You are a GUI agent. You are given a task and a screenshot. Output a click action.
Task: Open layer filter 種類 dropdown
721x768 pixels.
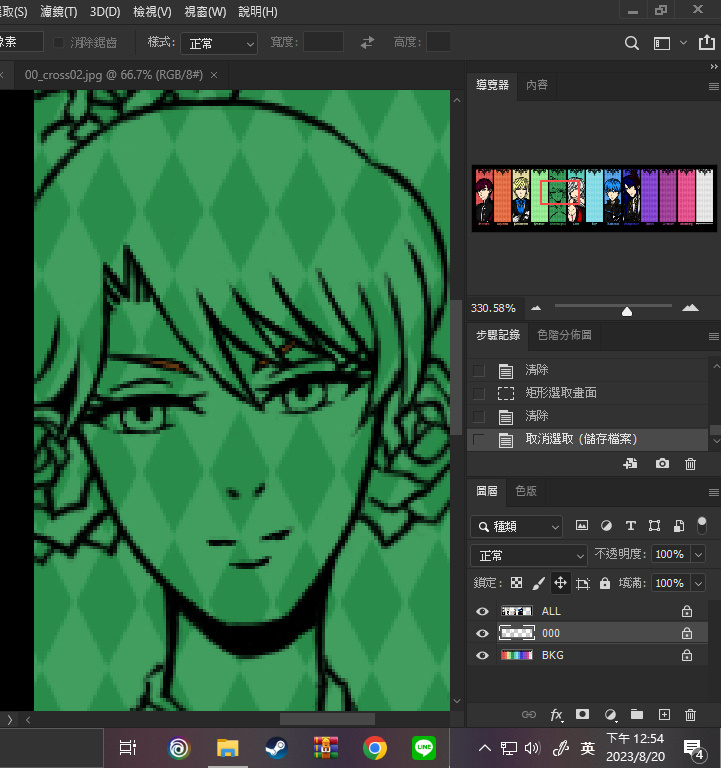(516, 527)
